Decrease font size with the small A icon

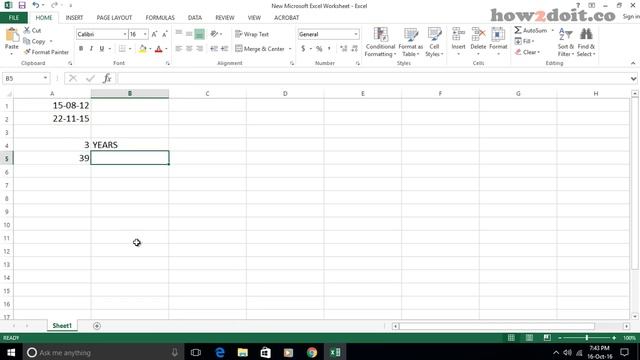click(x=164, y=34)
